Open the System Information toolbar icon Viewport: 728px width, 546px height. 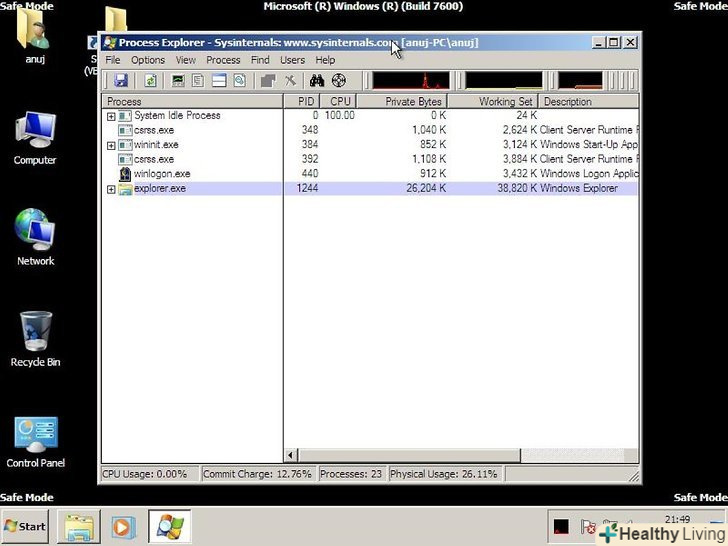tap(178, 80)
